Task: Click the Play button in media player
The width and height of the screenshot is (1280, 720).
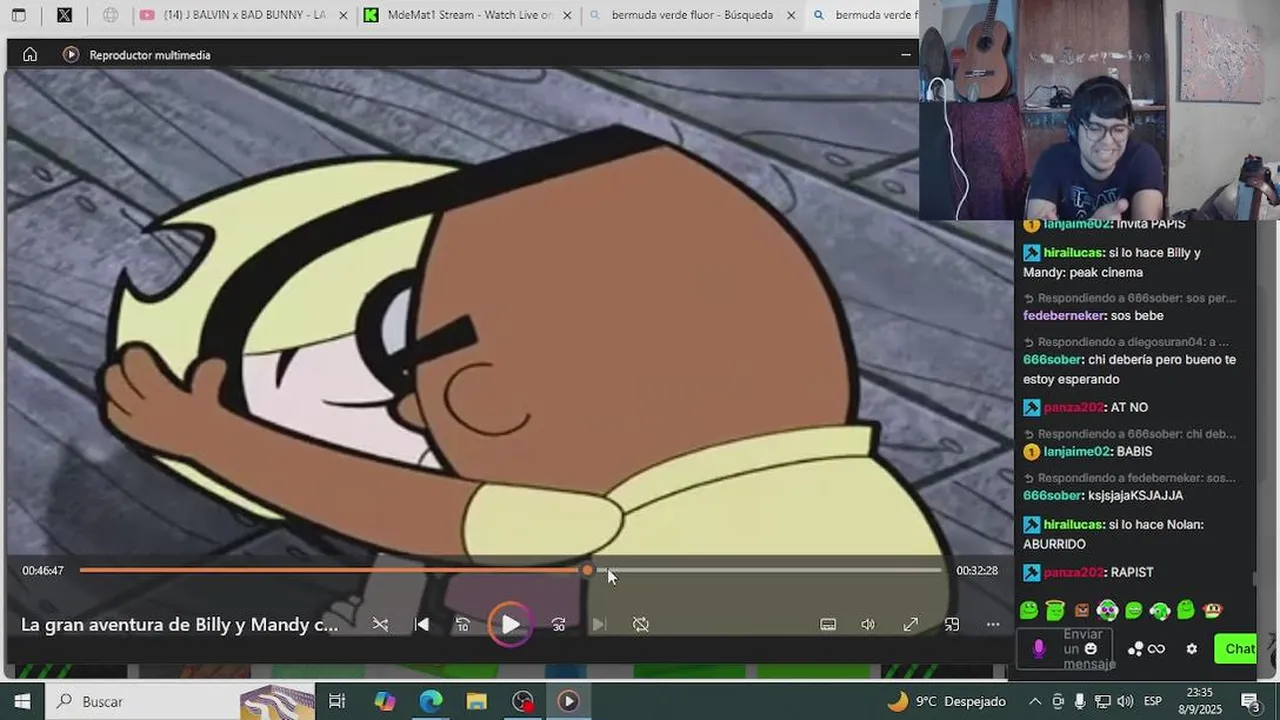Action: coord(510,624)
